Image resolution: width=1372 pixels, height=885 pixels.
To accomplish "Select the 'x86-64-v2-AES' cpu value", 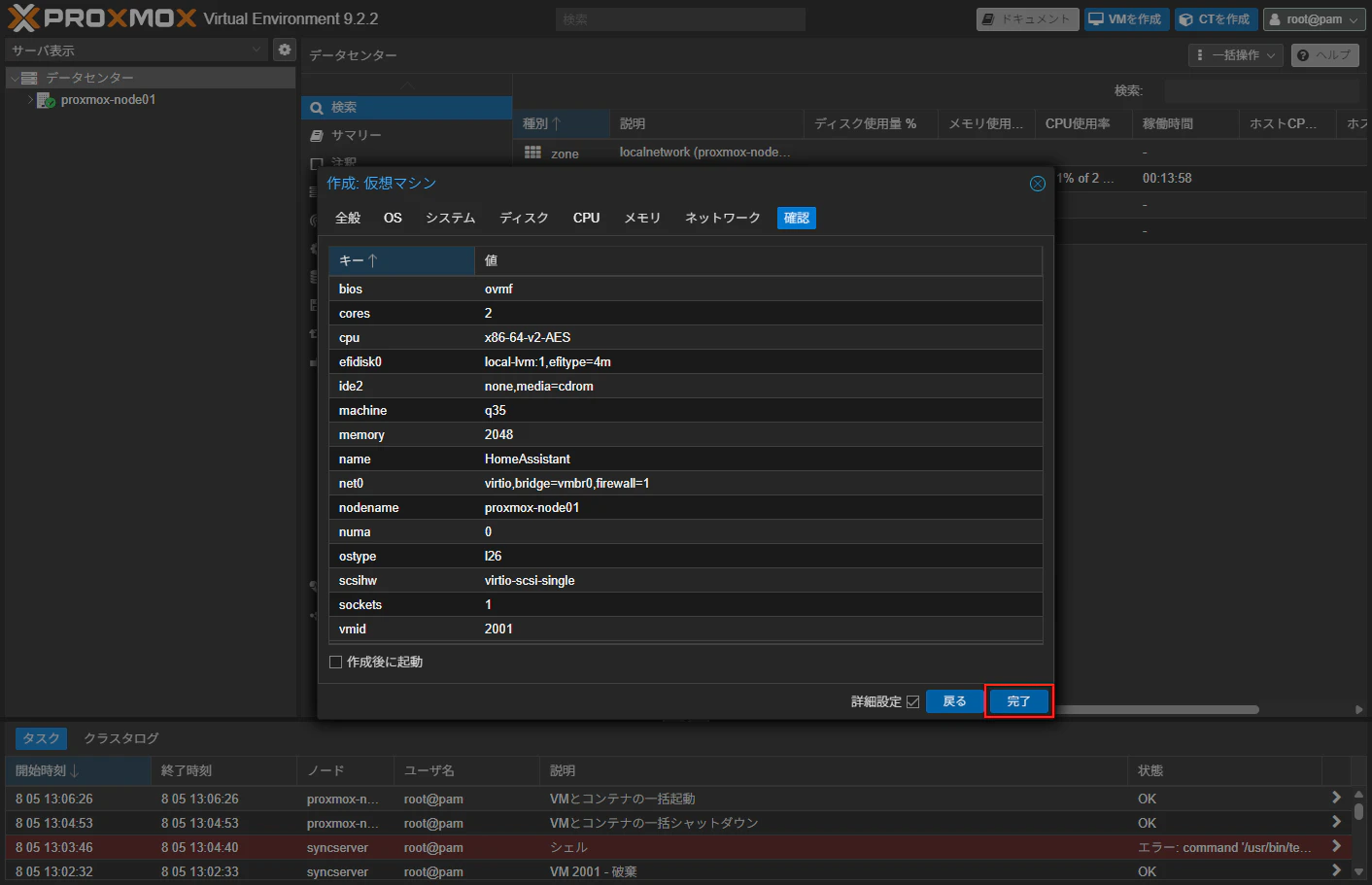I will [528, 337].
